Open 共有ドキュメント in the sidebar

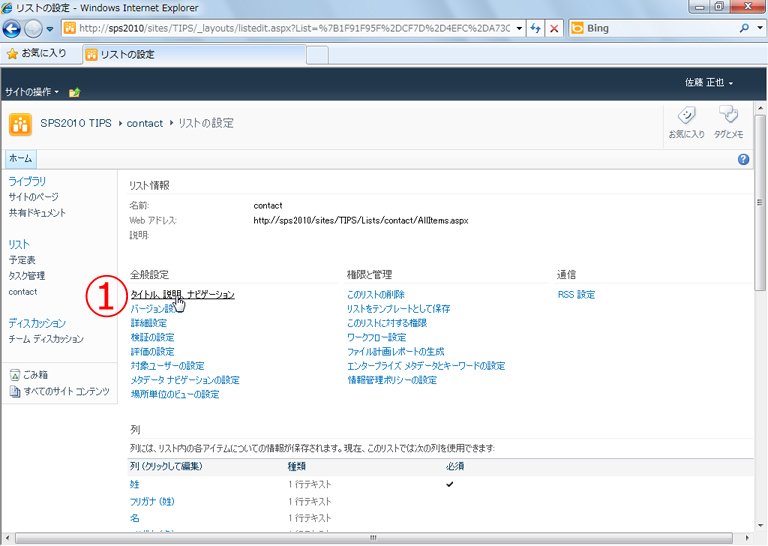pyautogui.click(x=37, y=213)
